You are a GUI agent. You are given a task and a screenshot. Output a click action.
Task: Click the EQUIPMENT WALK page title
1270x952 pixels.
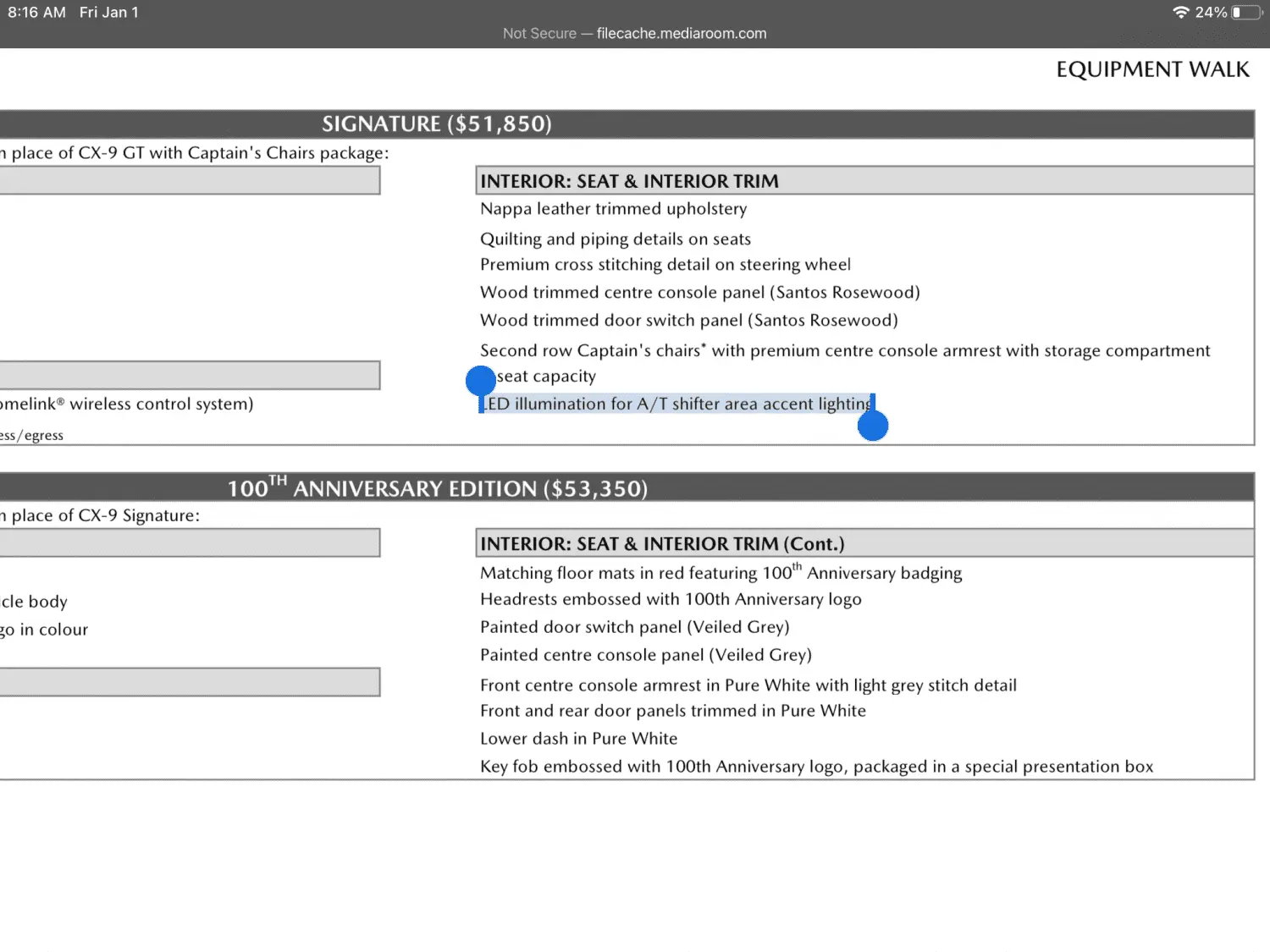pos(1152,69)
